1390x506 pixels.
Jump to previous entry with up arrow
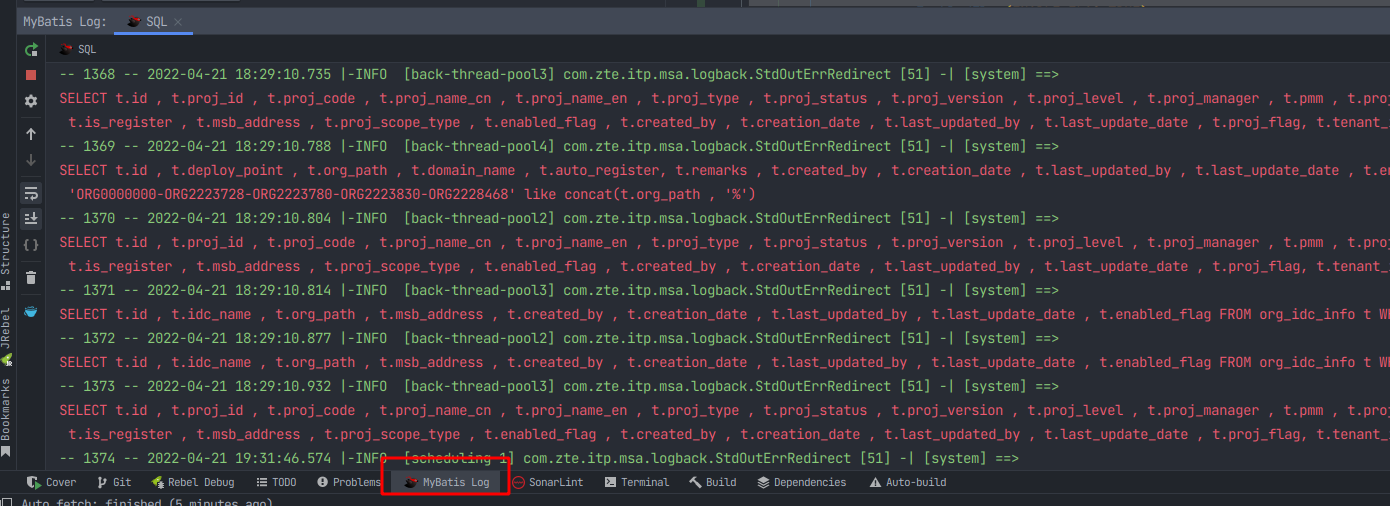(x=31, y=134)
